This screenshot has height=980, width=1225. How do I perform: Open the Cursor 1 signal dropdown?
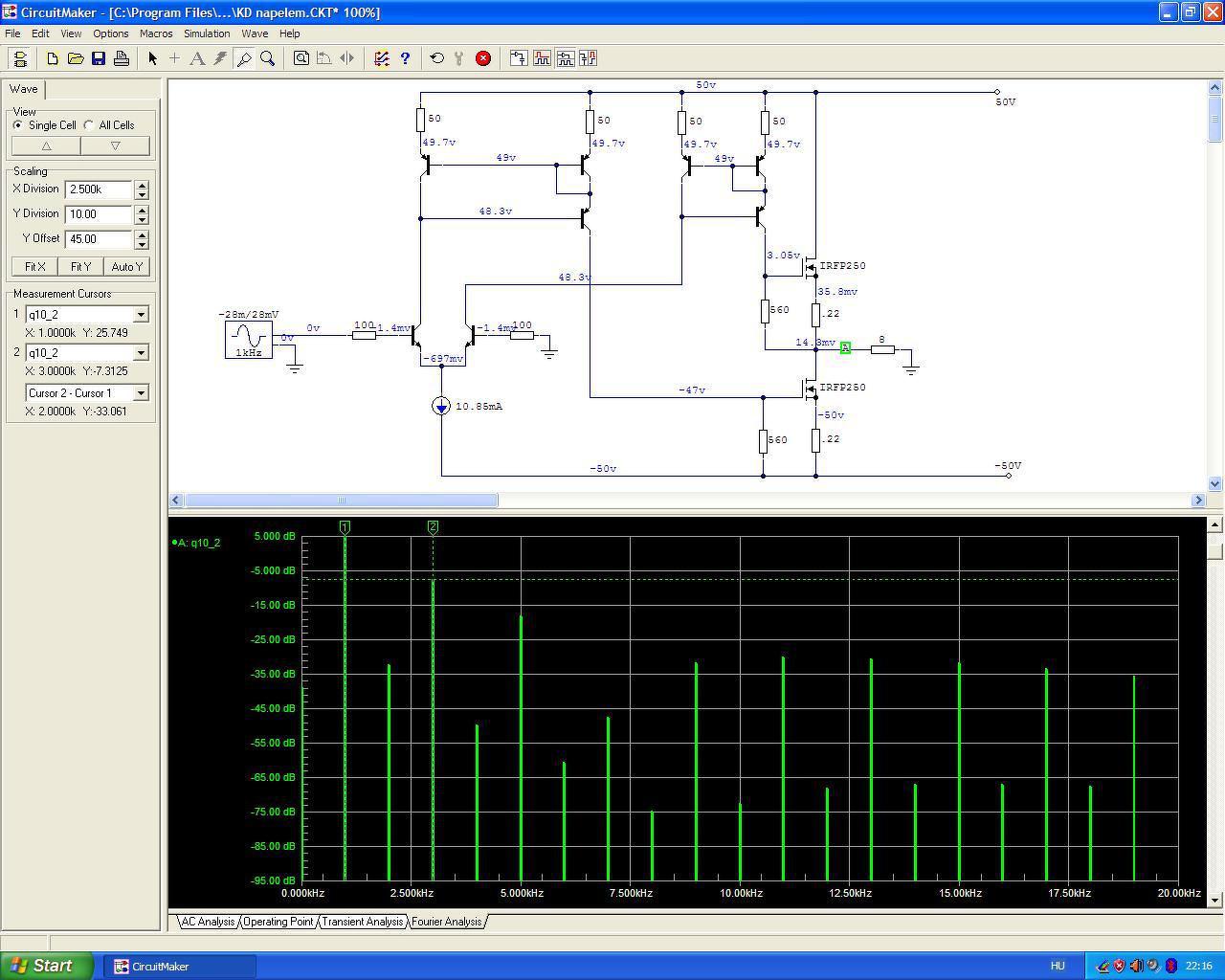coord(141,315)
